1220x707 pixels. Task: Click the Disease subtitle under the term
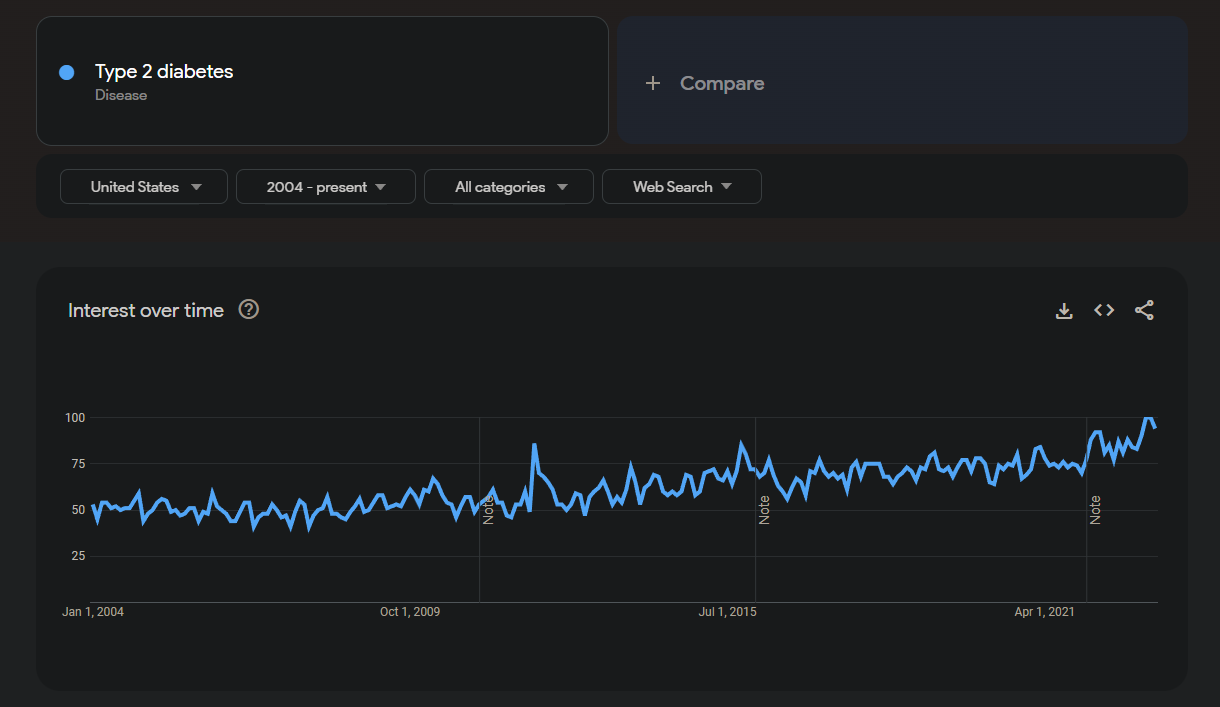(121, 95)
